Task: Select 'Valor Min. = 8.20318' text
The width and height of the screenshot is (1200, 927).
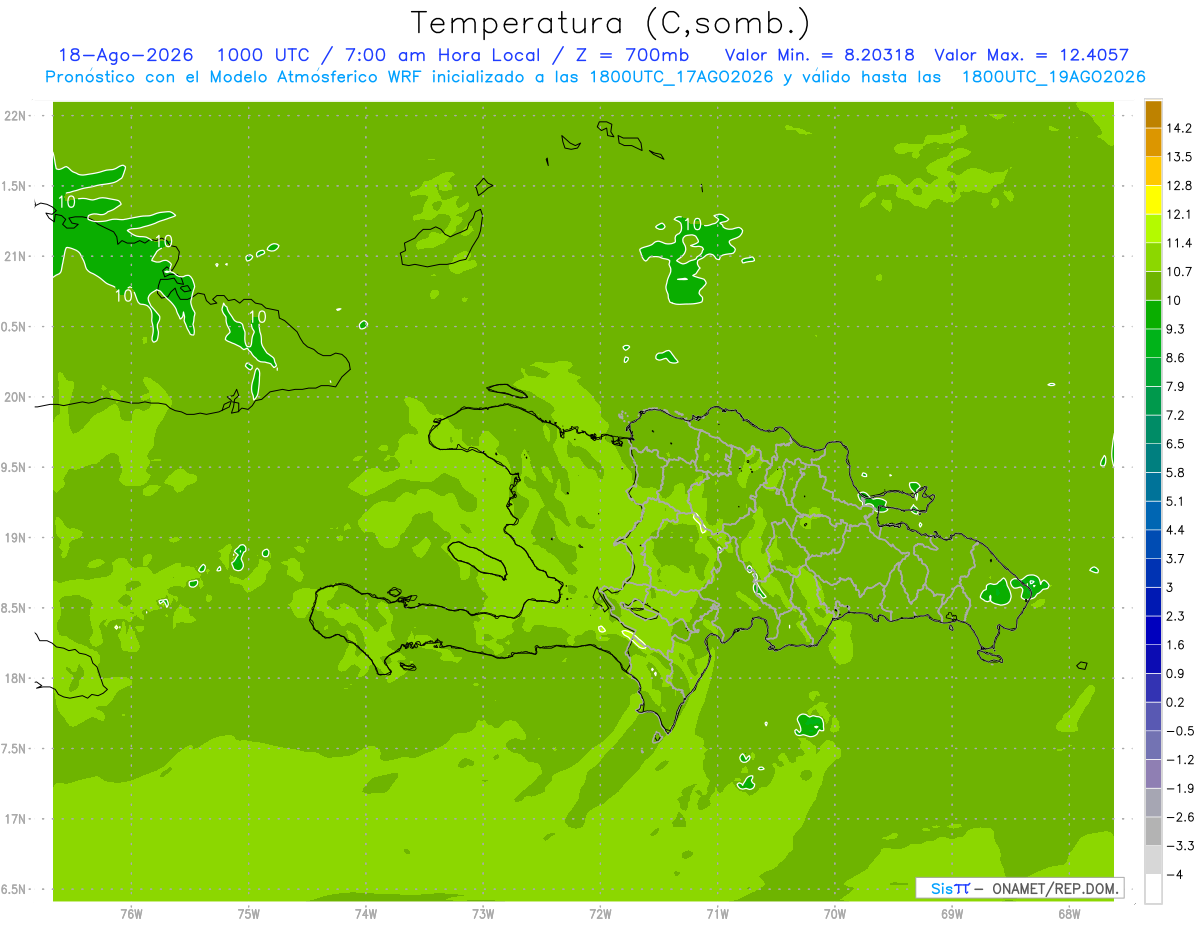Action: (821, 55)
